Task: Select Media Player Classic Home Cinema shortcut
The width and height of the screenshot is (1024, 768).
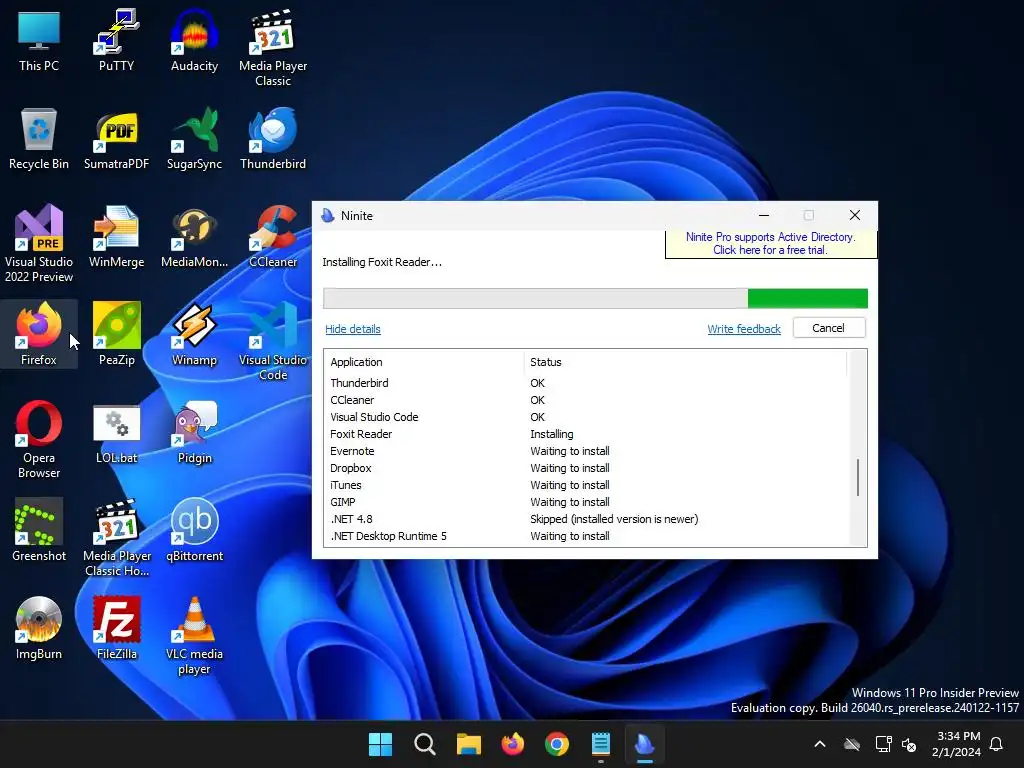Action: point(116,537)
